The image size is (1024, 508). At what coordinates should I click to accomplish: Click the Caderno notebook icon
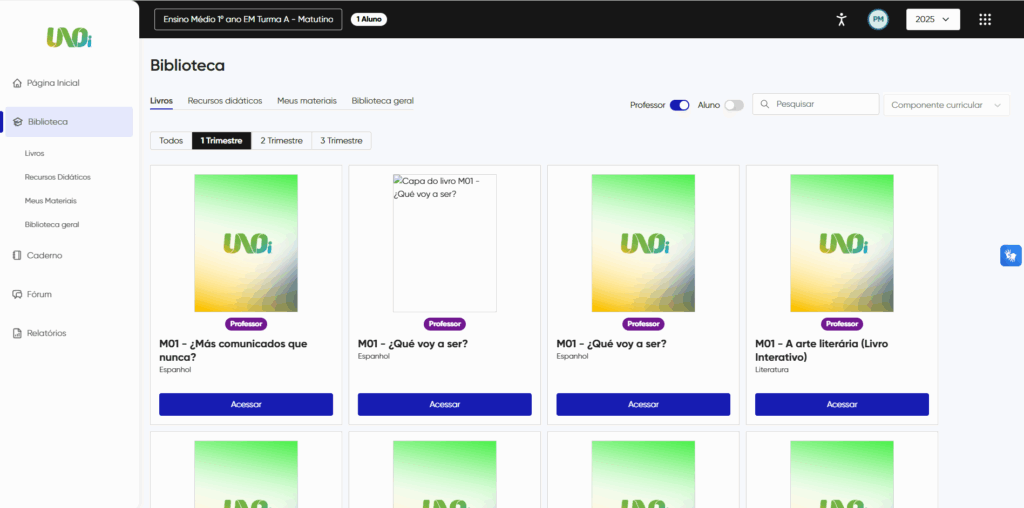17,255
